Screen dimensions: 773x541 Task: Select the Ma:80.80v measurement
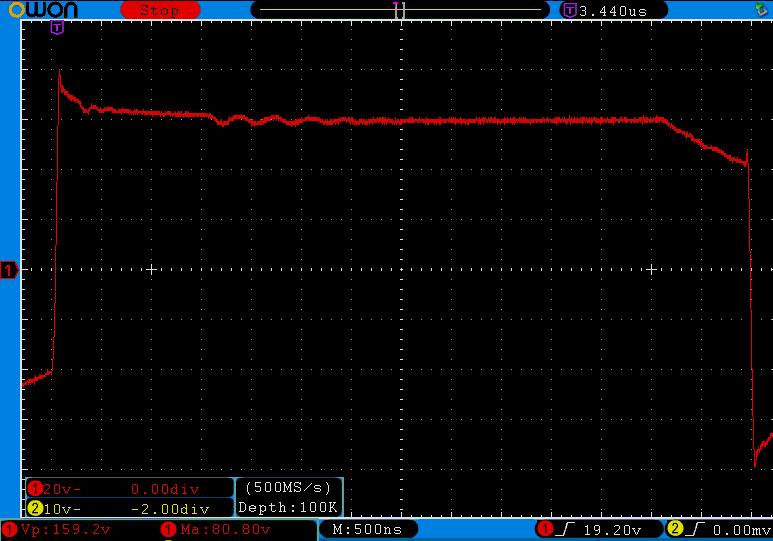(x=225, y=530)
